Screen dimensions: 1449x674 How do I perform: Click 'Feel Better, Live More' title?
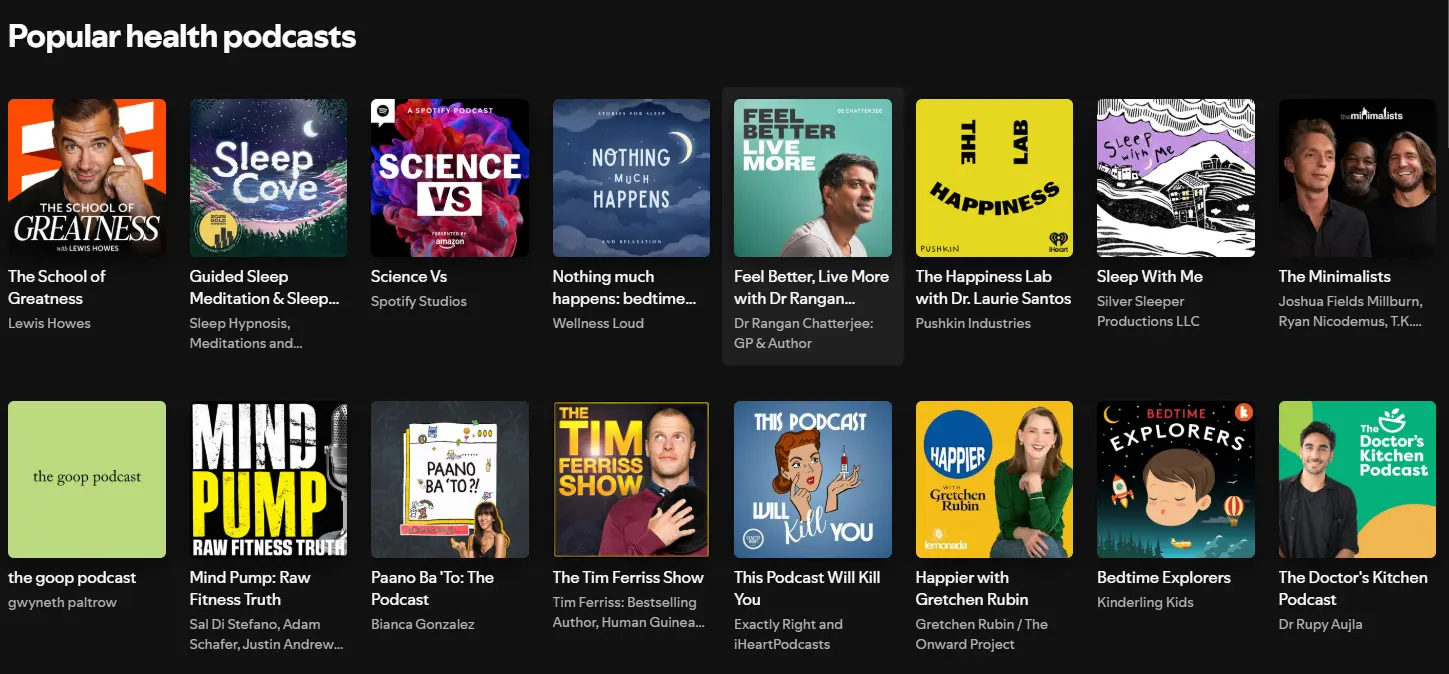pos(811,287)
